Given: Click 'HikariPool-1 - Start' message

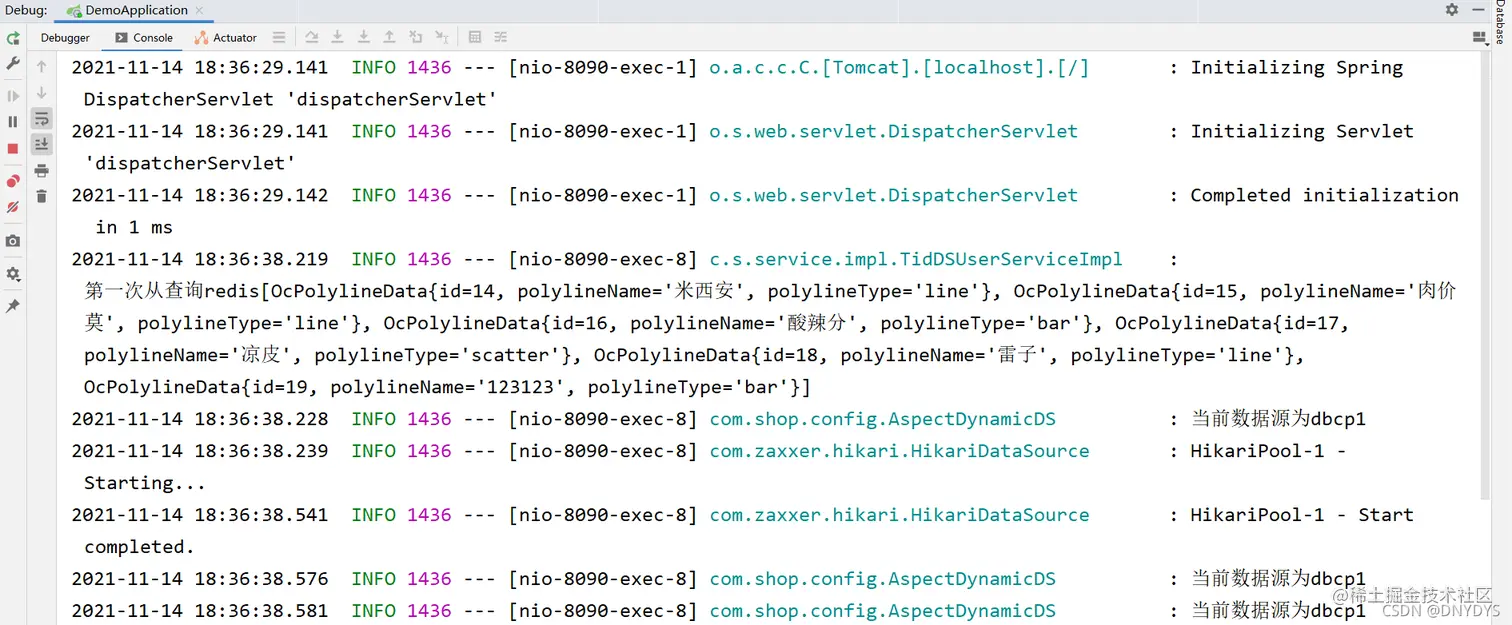Looking at the screenshot, I should (x=1302, y=516).
